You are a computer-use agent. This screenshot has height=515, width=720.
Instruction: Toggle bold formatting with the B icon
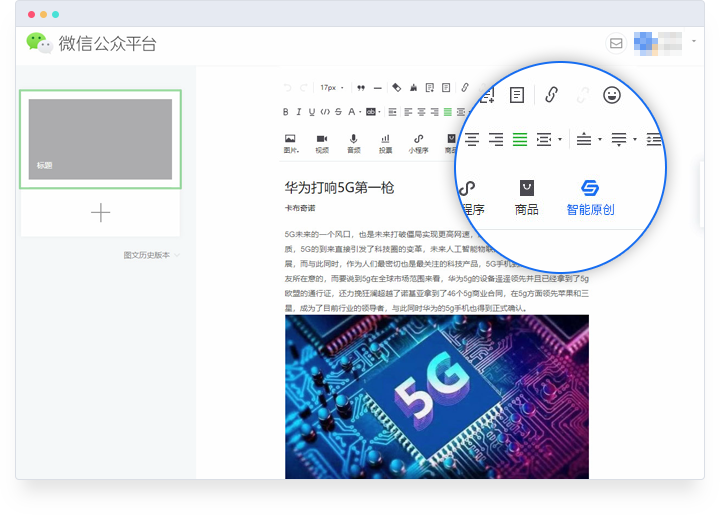pyautogui.click(x=286, y=112)
